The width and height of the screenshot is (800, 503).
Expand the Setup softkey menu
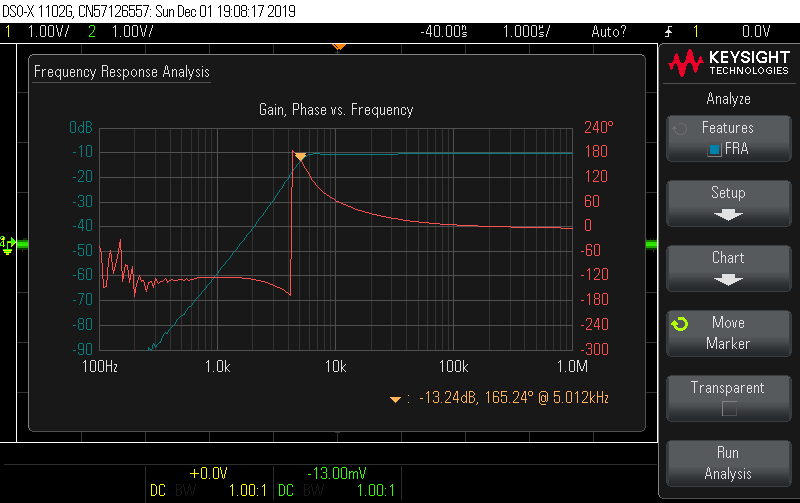[728, 202]
